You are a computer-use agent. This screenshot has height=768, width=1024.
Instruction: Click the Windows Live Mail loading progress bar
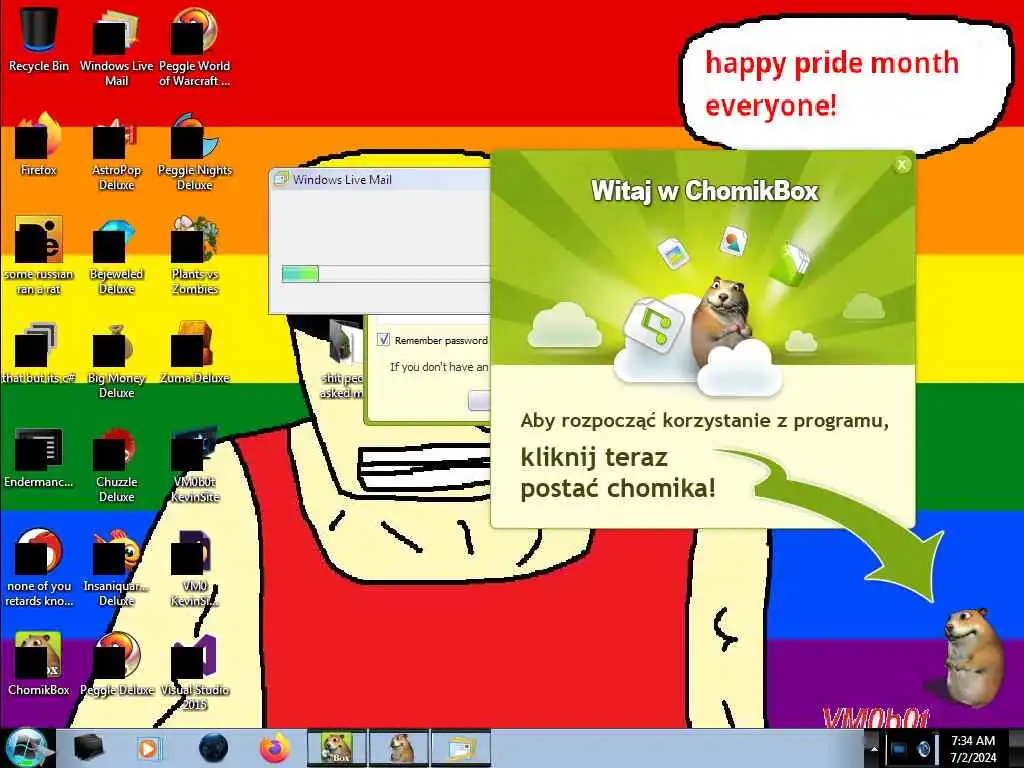tap(385, 274)
